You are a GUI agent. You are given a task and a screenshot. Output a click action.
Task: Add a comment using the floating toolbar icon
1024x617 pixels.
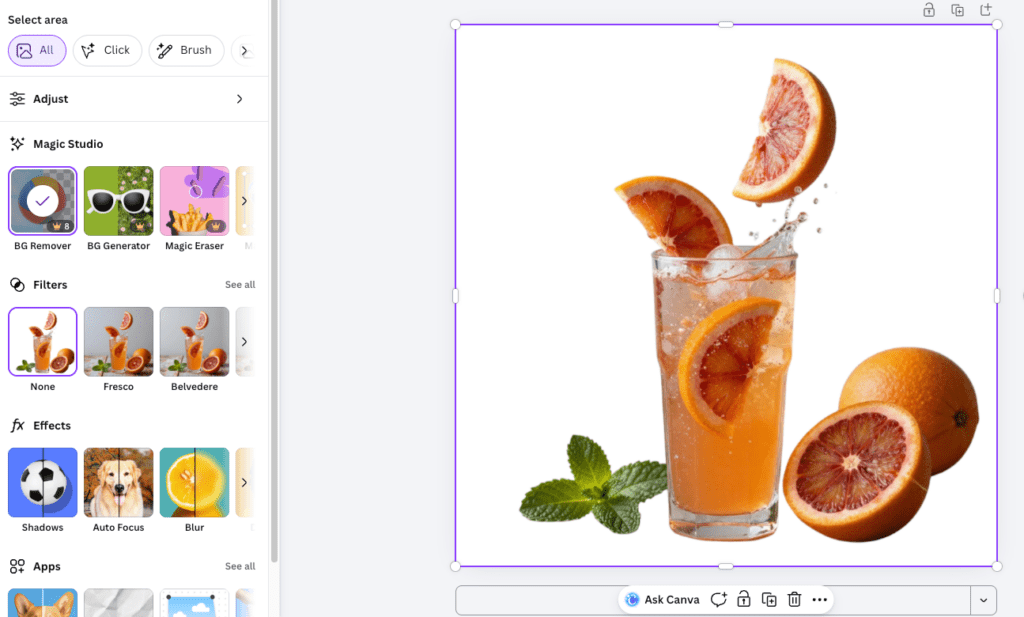tap(718, 600)
